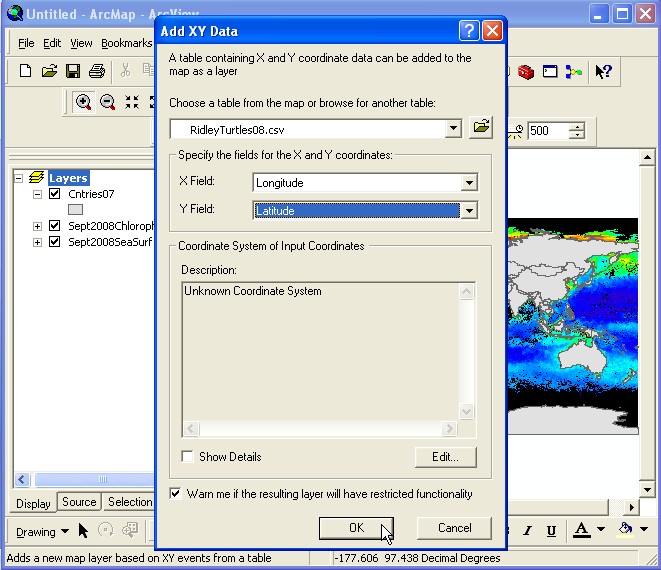The width and height of the screenshot is (661, 570).
Task: Click the Zoom In magnifier tool
Action: point(83,102)
